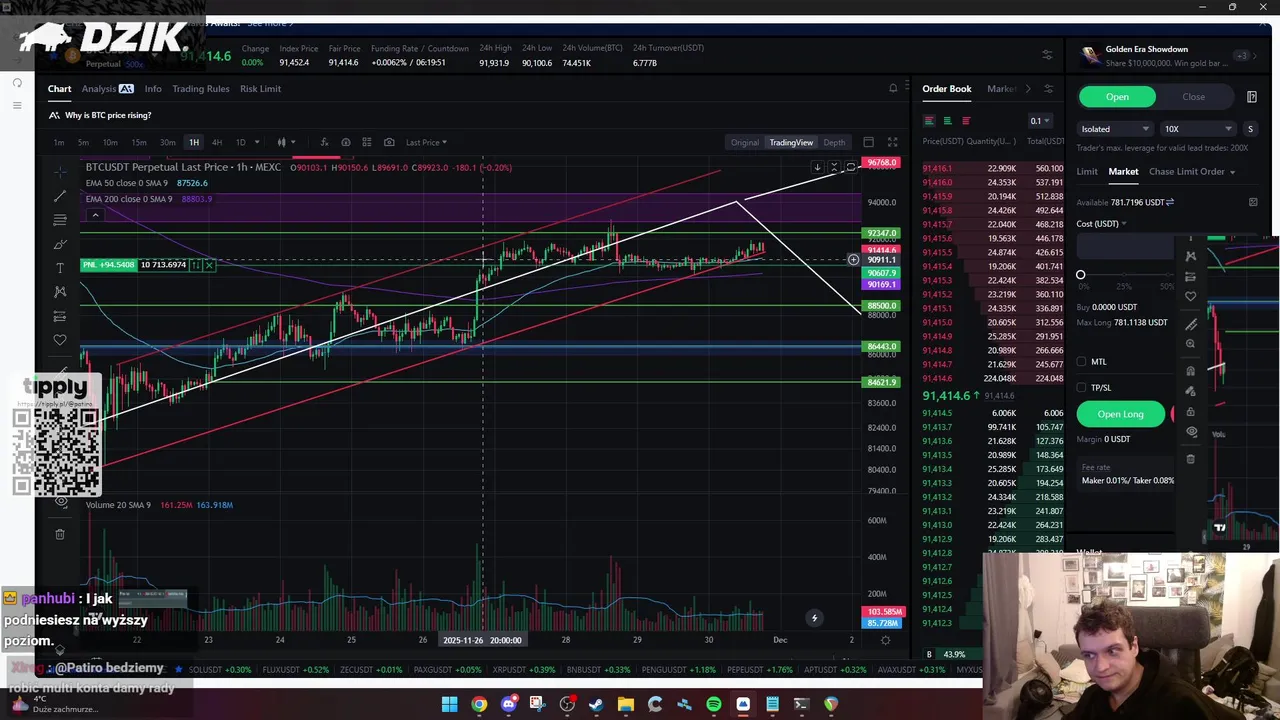Open the candlestick chart type dropdown
Viewport: 1280px width, 720px height.
(286, 142)
